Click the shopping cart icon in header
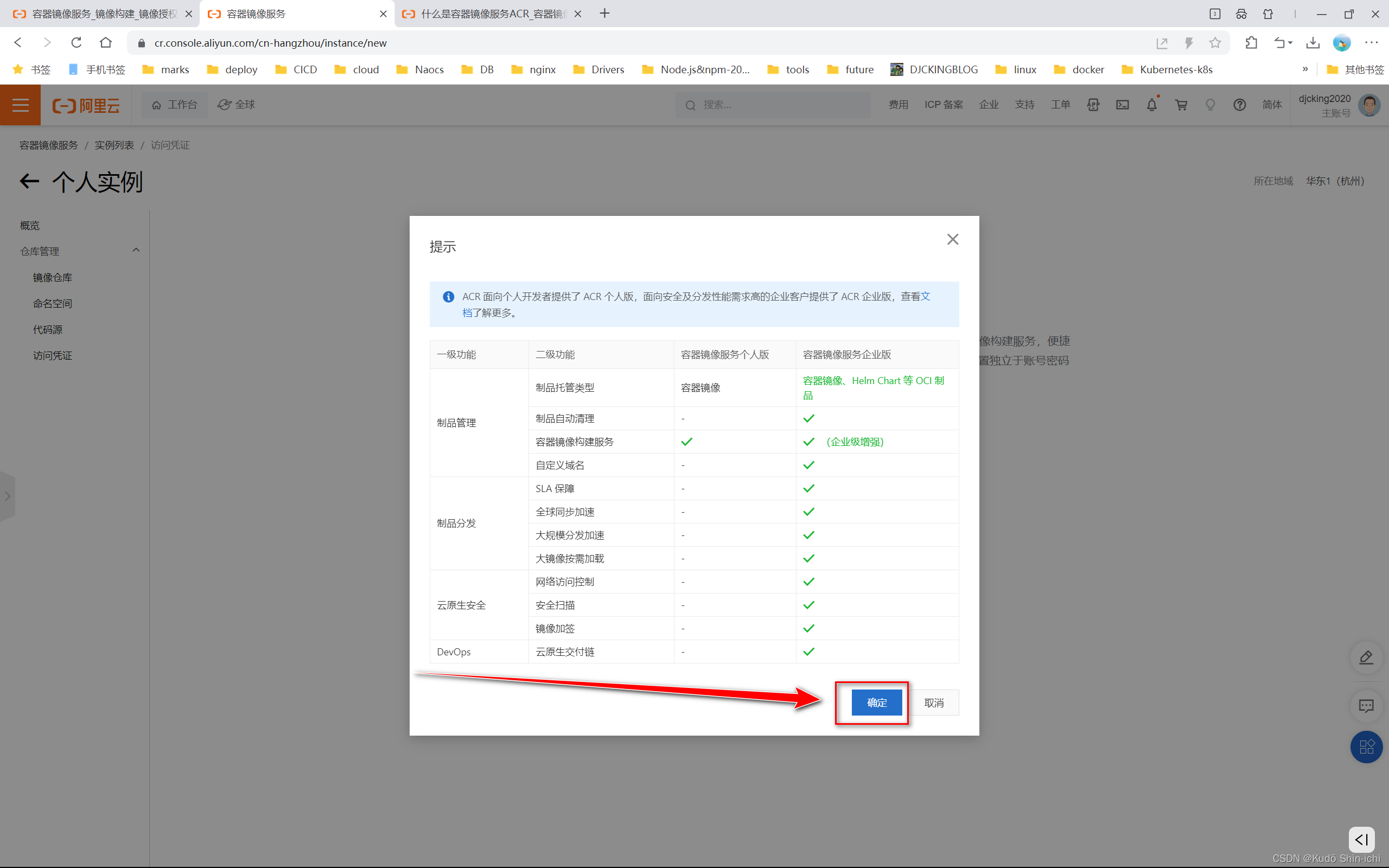 (x=1181, y=105)
